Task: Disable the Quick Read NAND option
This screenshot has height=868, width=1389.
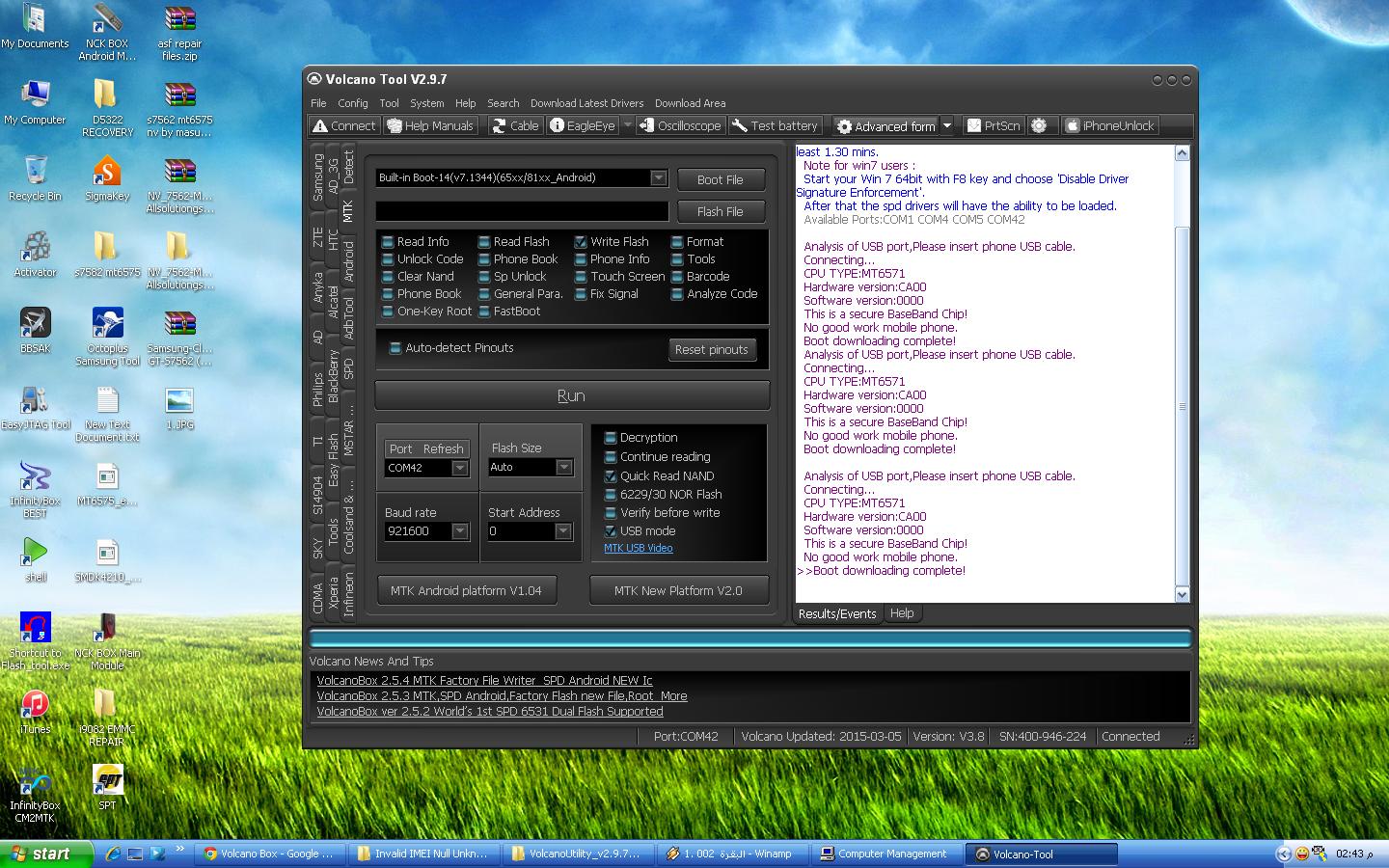Action: point(611,476)
